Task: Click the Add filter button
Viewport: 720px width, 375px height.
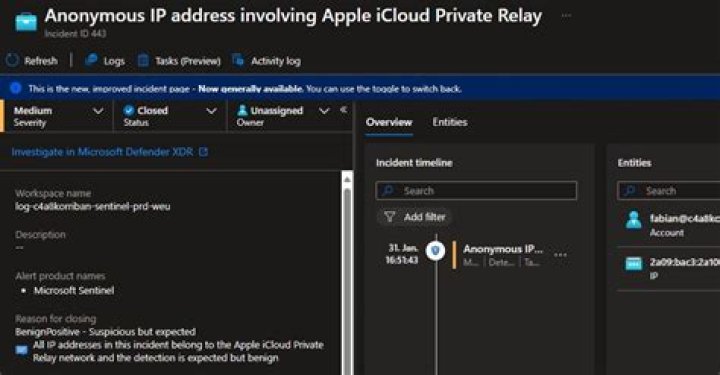Action: coord(415,217)
